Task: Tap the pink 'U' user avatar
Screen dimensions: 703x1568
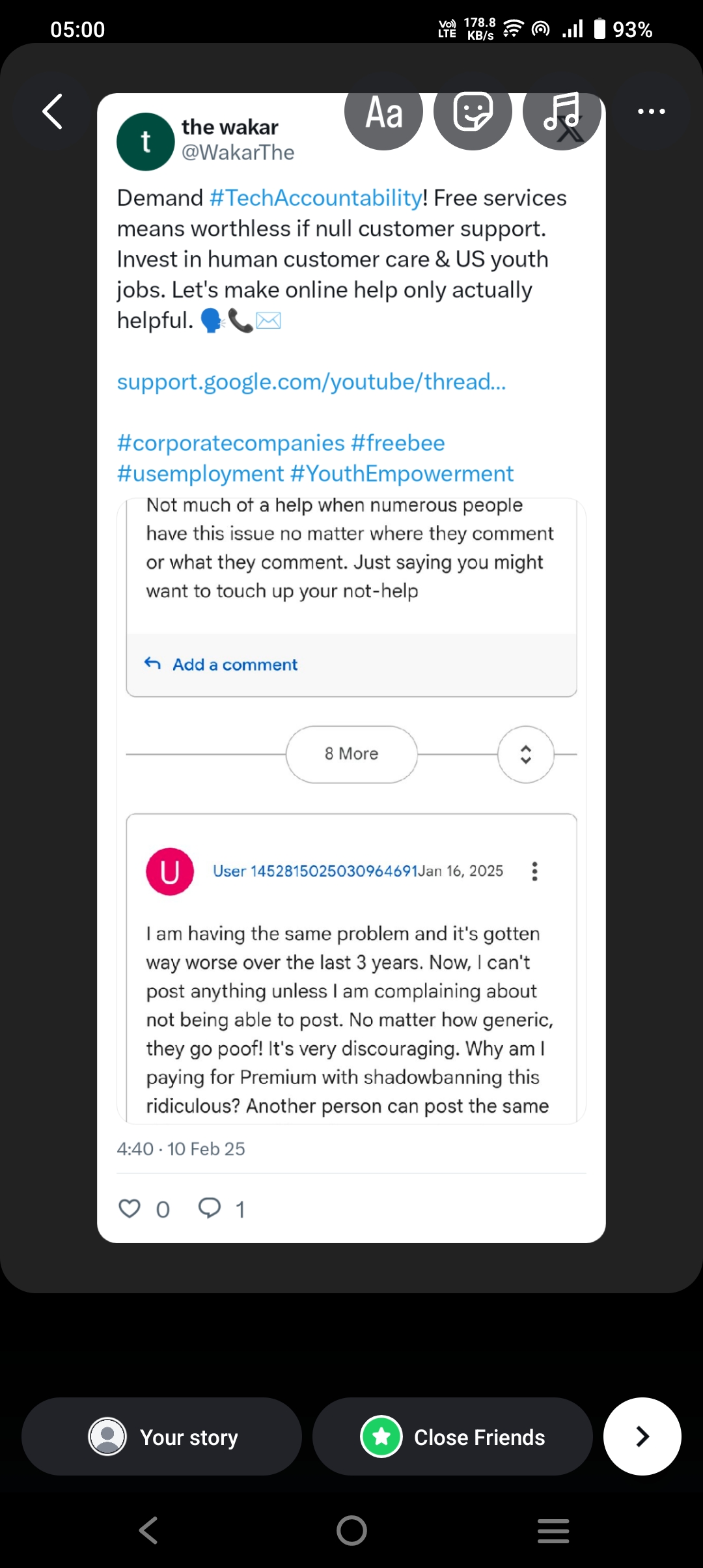Action: tap(170, 871)
